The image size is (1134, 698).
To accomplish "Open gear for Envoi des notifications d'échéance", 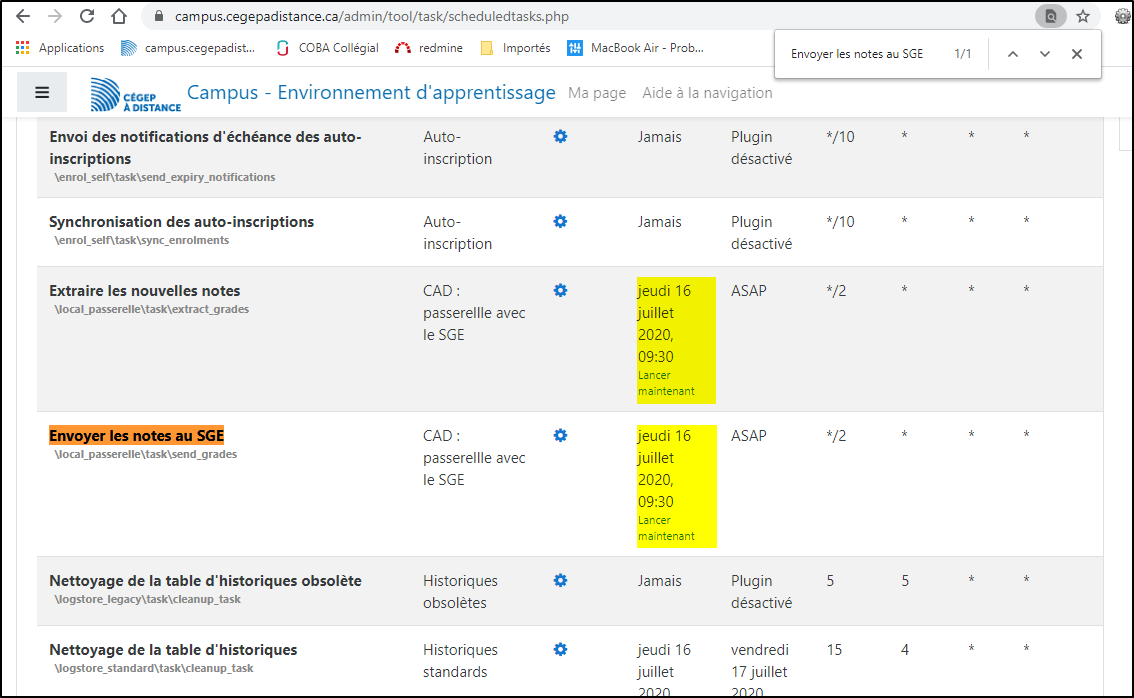I will 560,136.
